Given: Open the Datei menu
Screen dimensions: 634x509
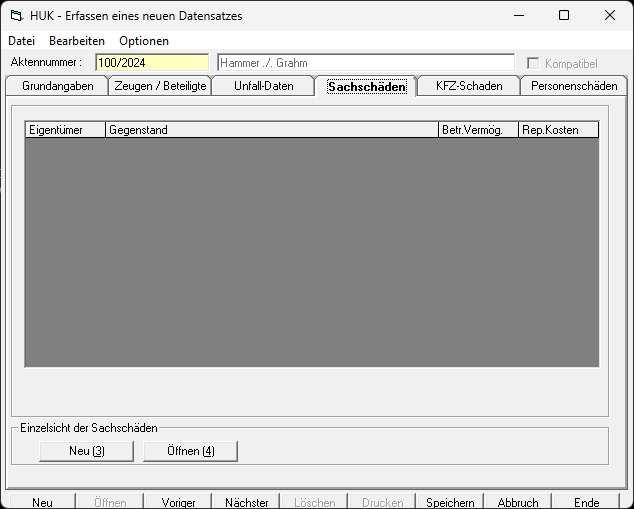Looking at the screenshot, I should [x=21, y=41].
